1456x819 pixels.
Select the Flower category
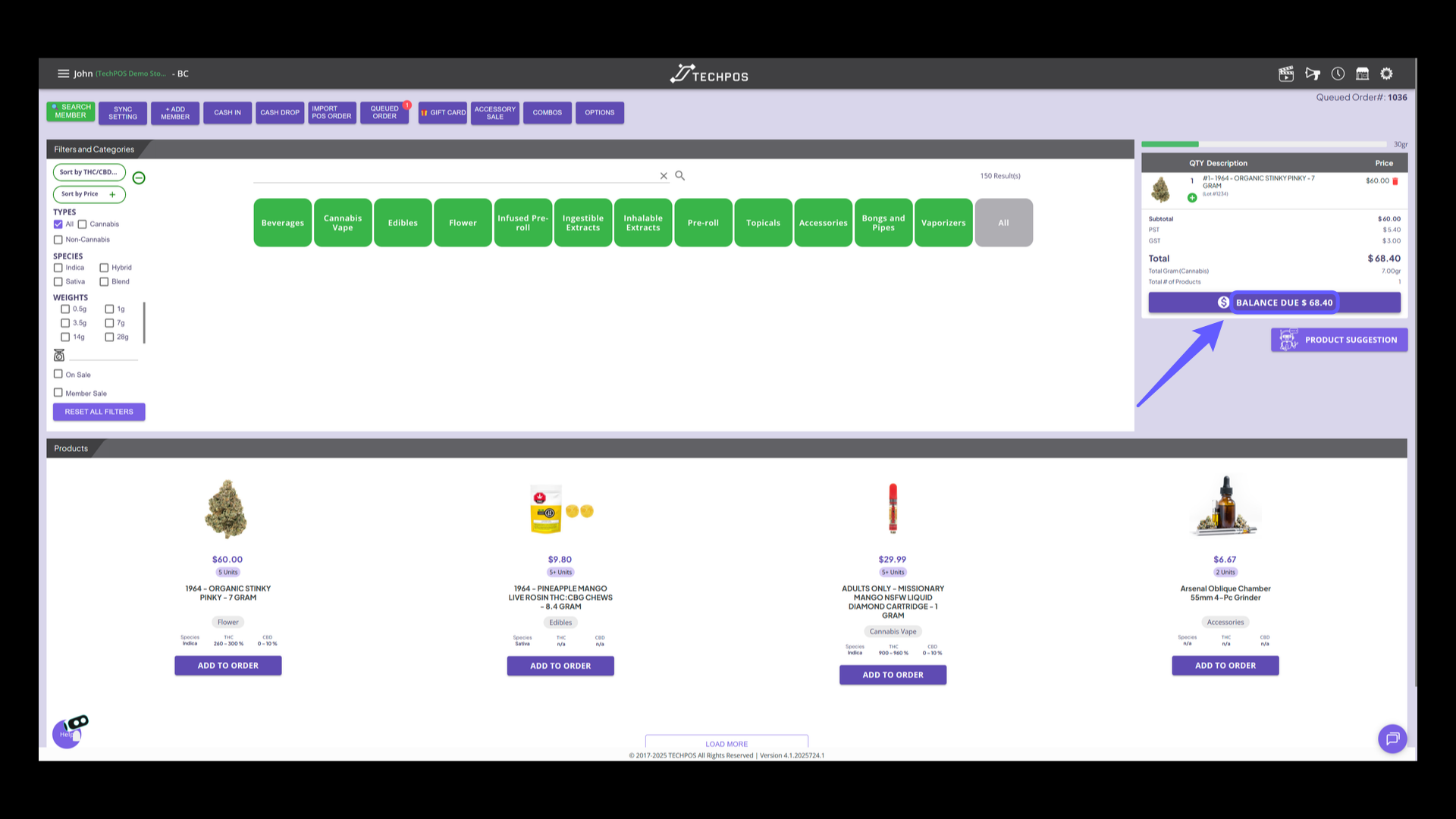coord(463,223)
